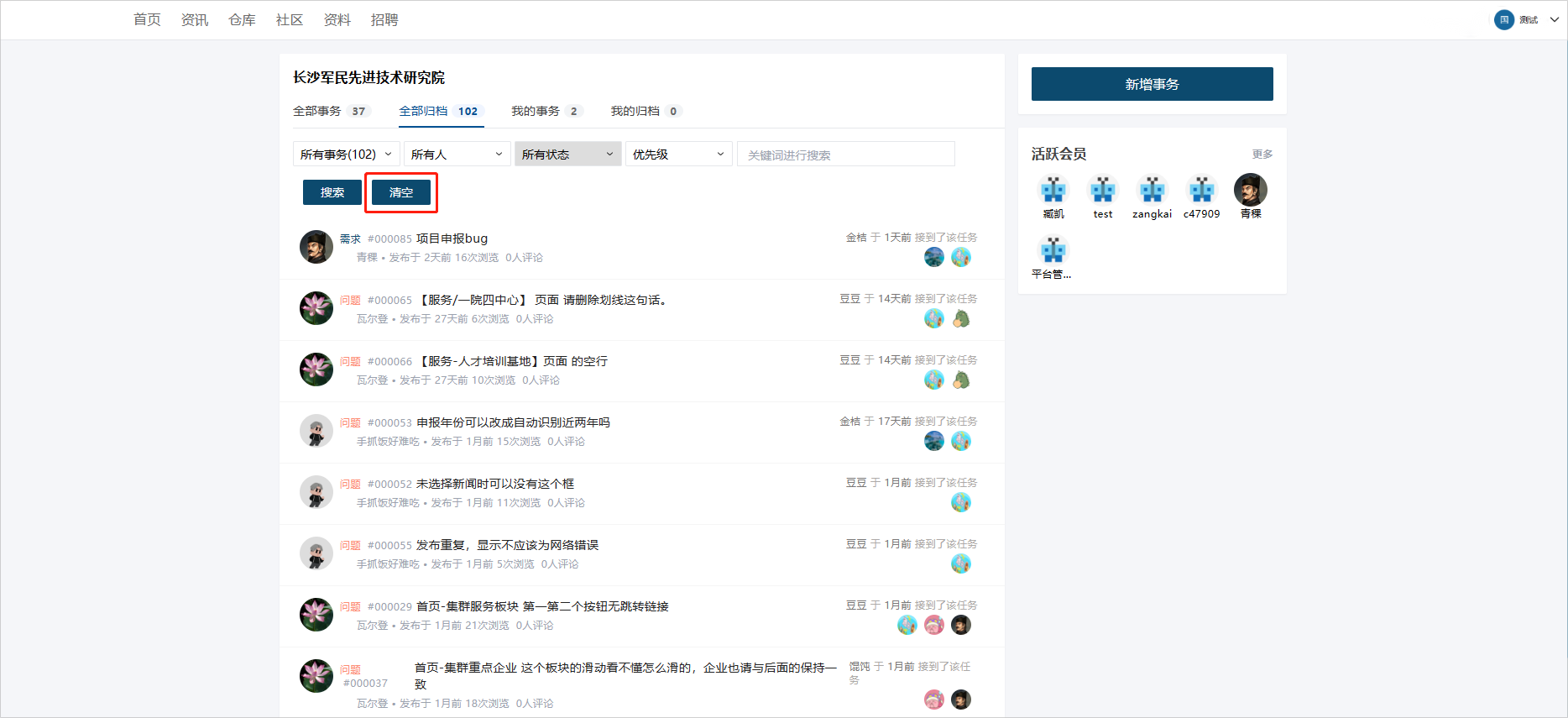
Task: Click the c47909 member avatar
Action: [1201, 190]
